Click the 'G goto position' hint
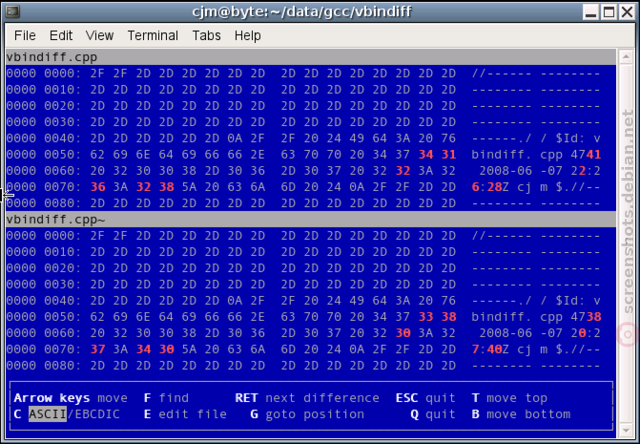This screenshot has width=640, height=444. pos(307,414)
